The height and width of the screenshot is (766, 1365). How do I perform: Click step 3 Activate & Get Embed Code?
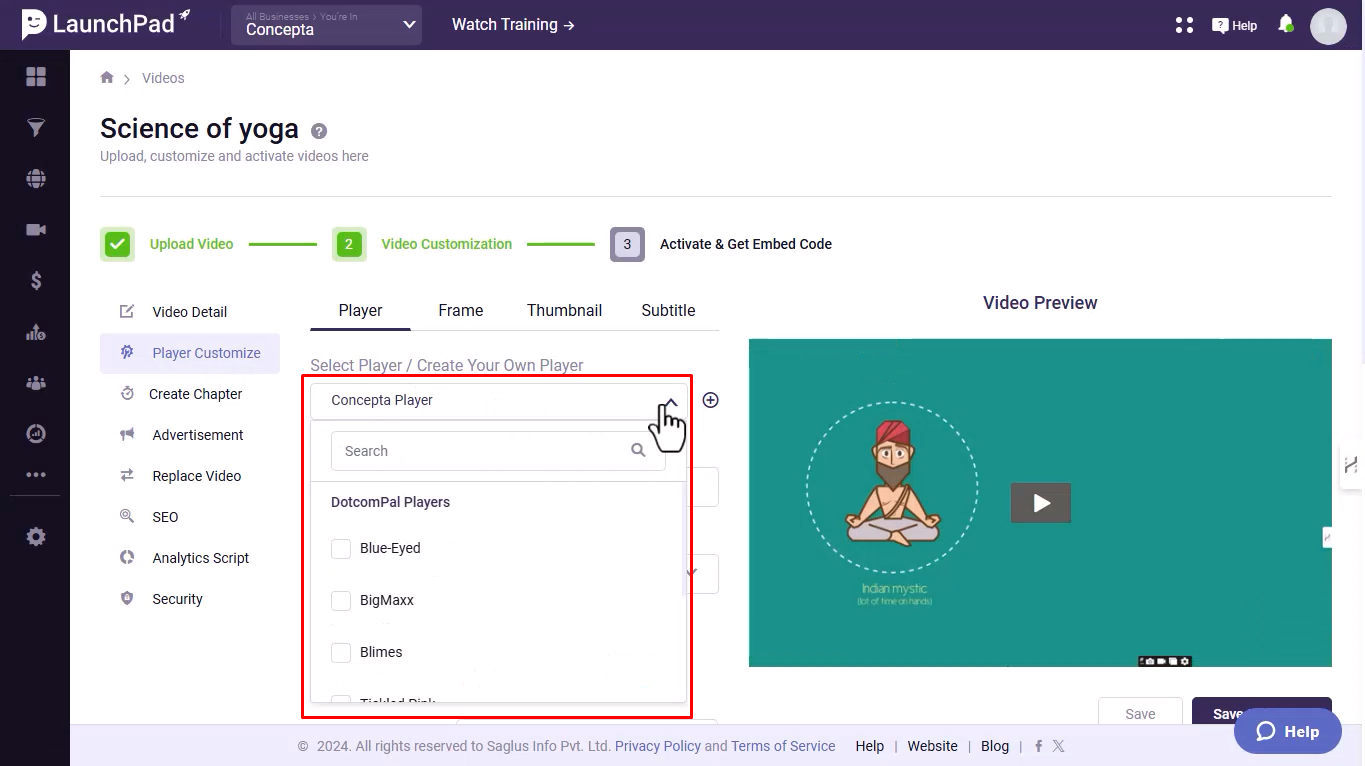coord(627,244)
